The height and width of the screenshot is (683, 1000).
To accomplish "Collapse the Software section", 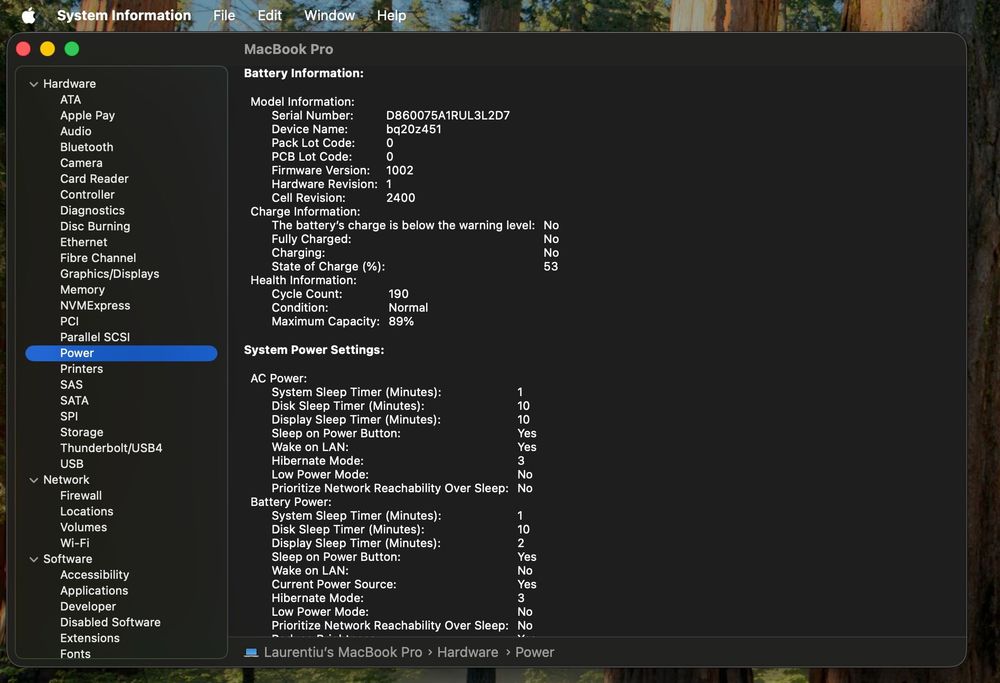I will (34, 559).
